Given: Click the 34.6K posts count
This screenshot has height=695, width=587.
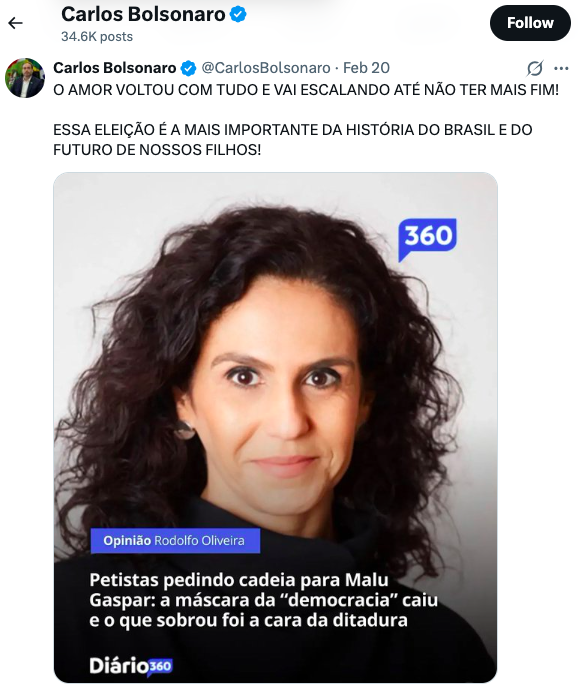Looking at the screenshot, I should tap(97, 36).
